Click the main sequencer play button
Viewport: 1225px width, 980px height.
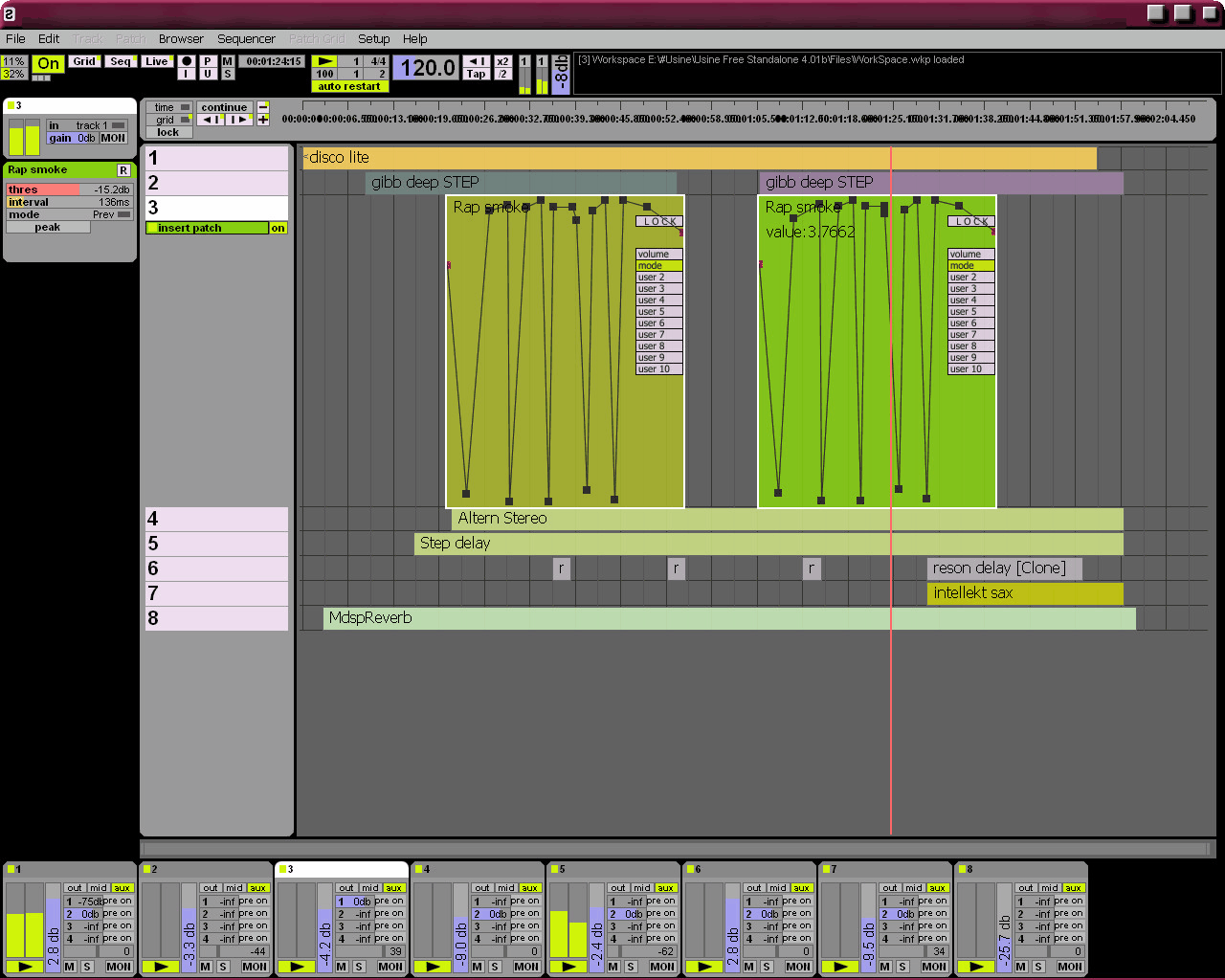pos(324,61)
